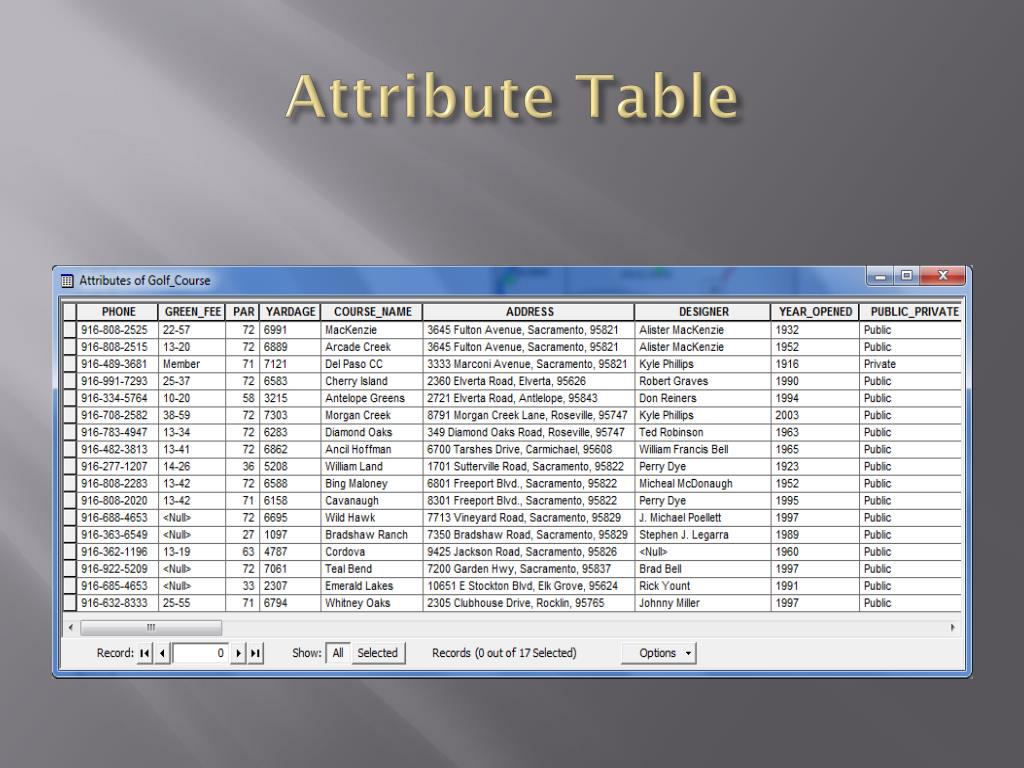Click the 'Cherry Island' course name cell
Screen dimensions: 1024x768
pos(372,381)
